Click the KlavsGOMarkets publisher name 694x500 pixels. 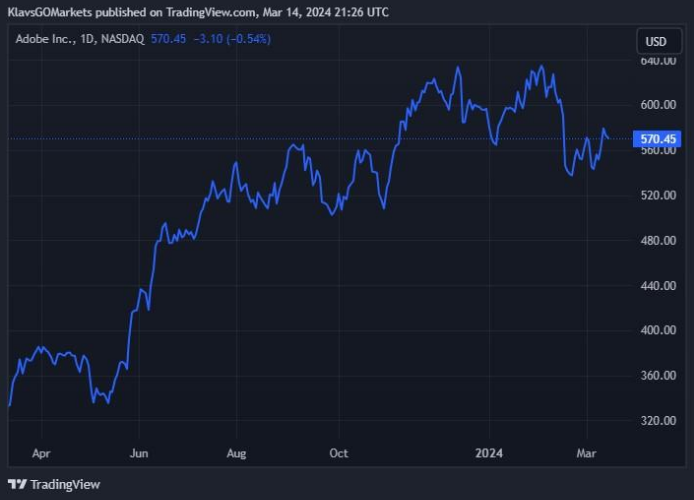50,12
